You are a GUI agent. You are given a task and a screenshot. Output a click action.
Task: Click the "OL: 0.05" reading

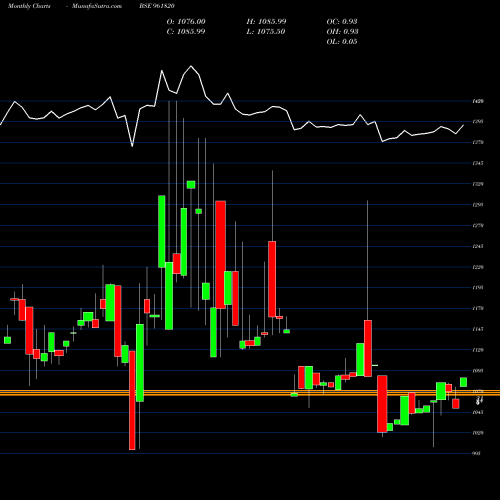(x=342, y=42)
